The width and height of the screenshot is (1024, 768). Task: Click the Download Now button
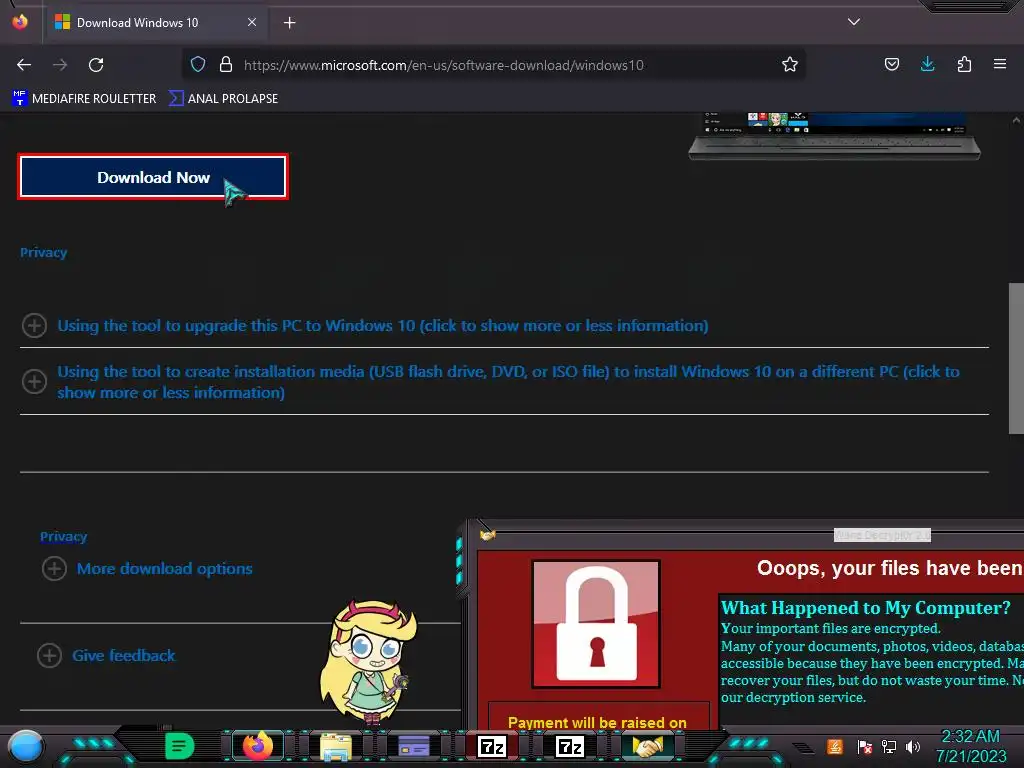coord(153,177)
